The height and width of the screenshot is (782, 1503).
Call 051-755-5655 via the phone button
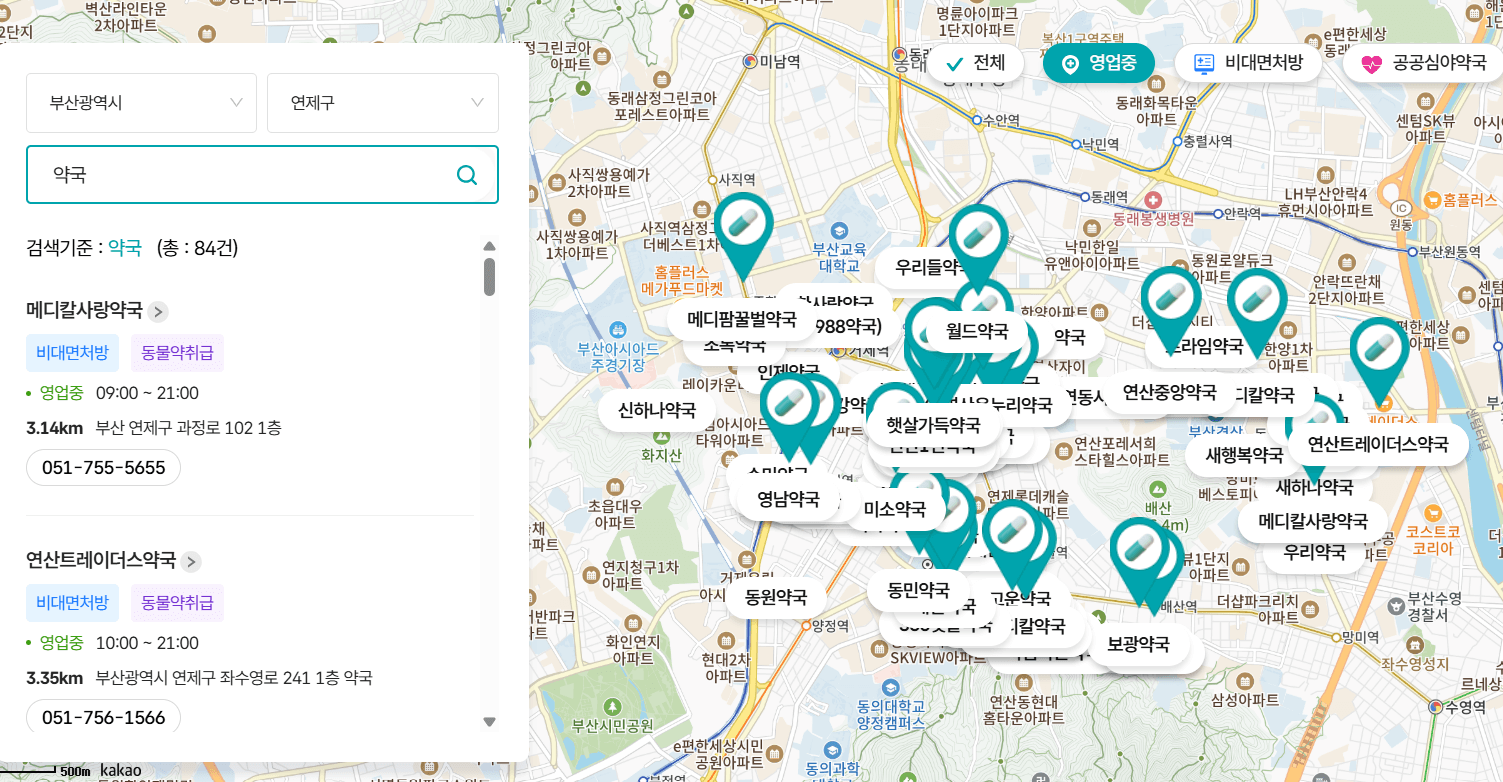pyautogui.click(x=103, y=467)
